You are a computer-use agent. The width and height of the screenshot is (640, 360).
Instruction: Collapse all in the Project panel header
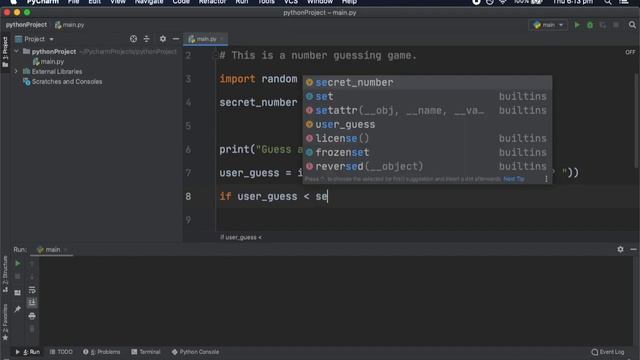click(x=147, y=39)
